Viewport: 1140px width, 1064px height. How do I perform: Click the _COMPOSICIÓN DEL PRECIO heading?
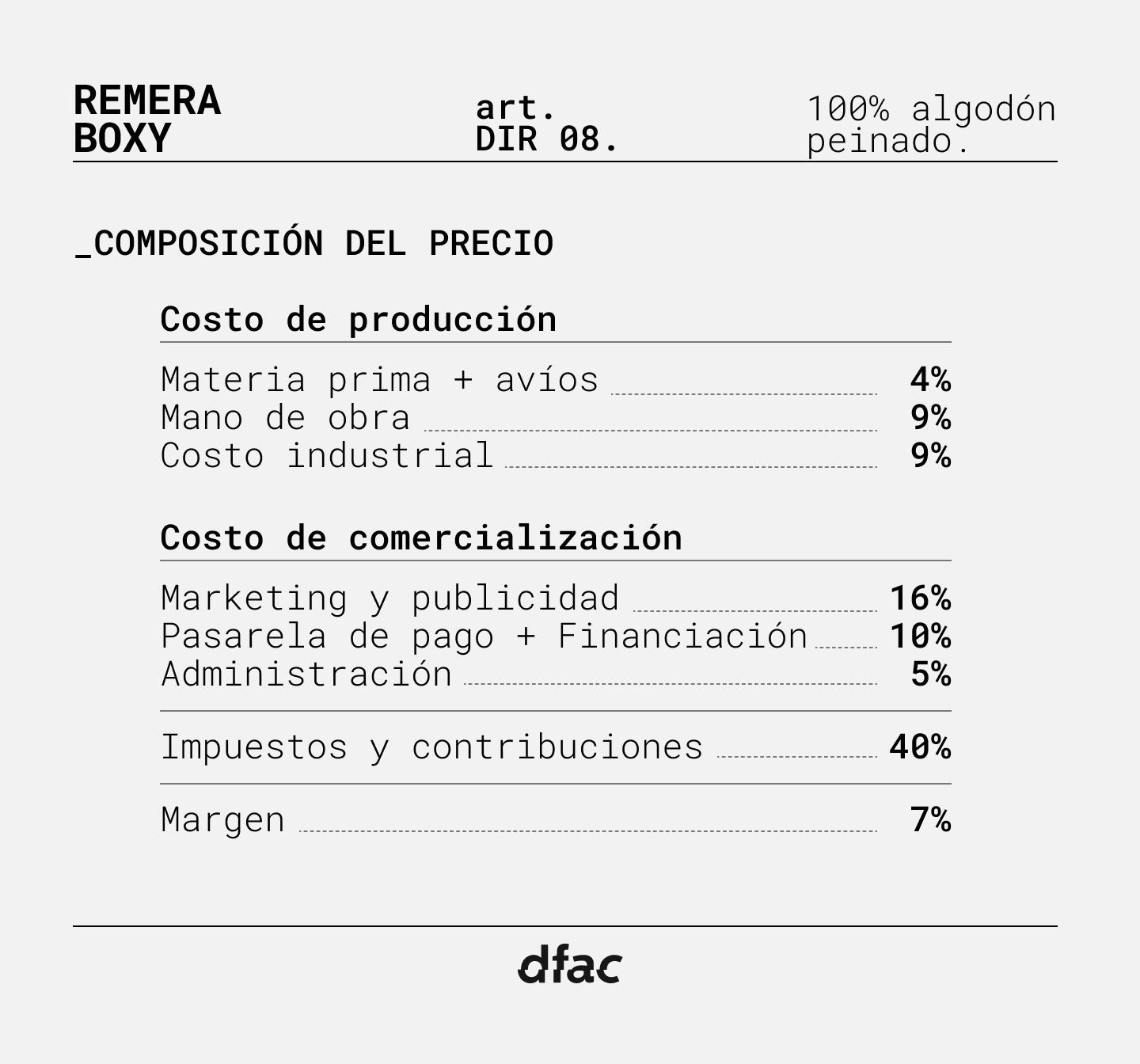click(x=314, y=243)
